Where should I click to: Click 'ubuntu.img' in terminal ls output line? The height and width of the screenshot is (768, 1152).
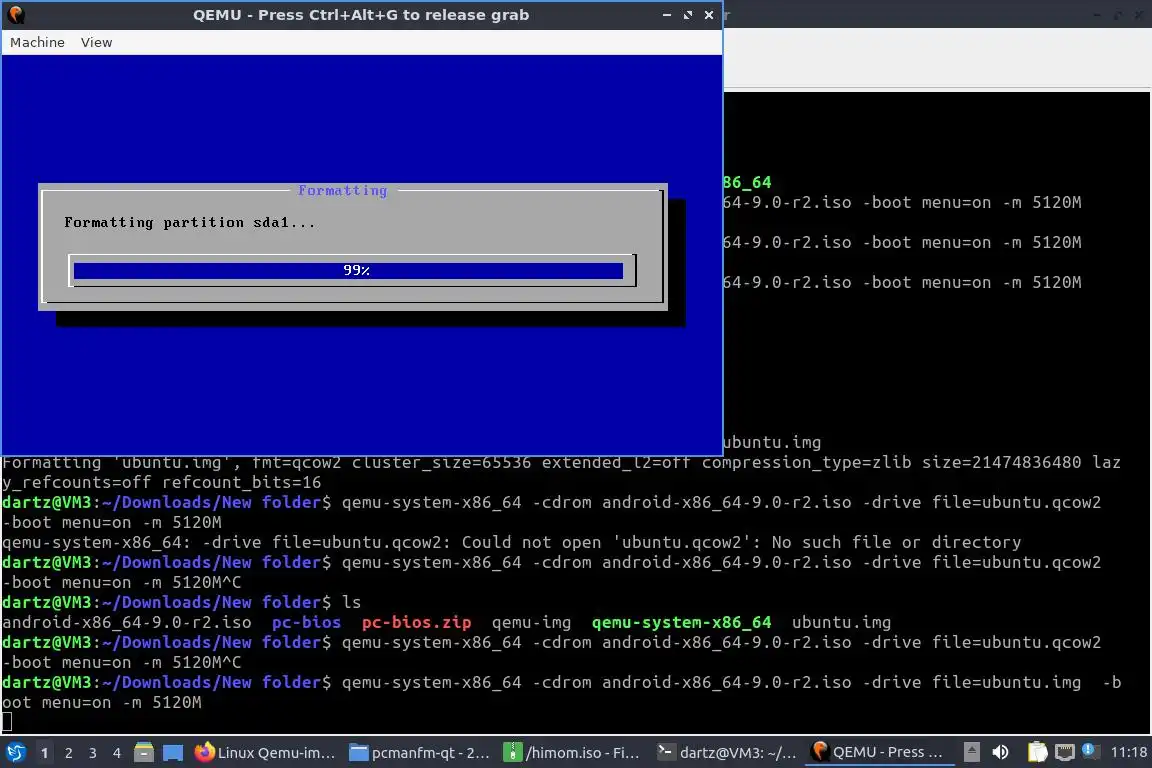(841, 622)
